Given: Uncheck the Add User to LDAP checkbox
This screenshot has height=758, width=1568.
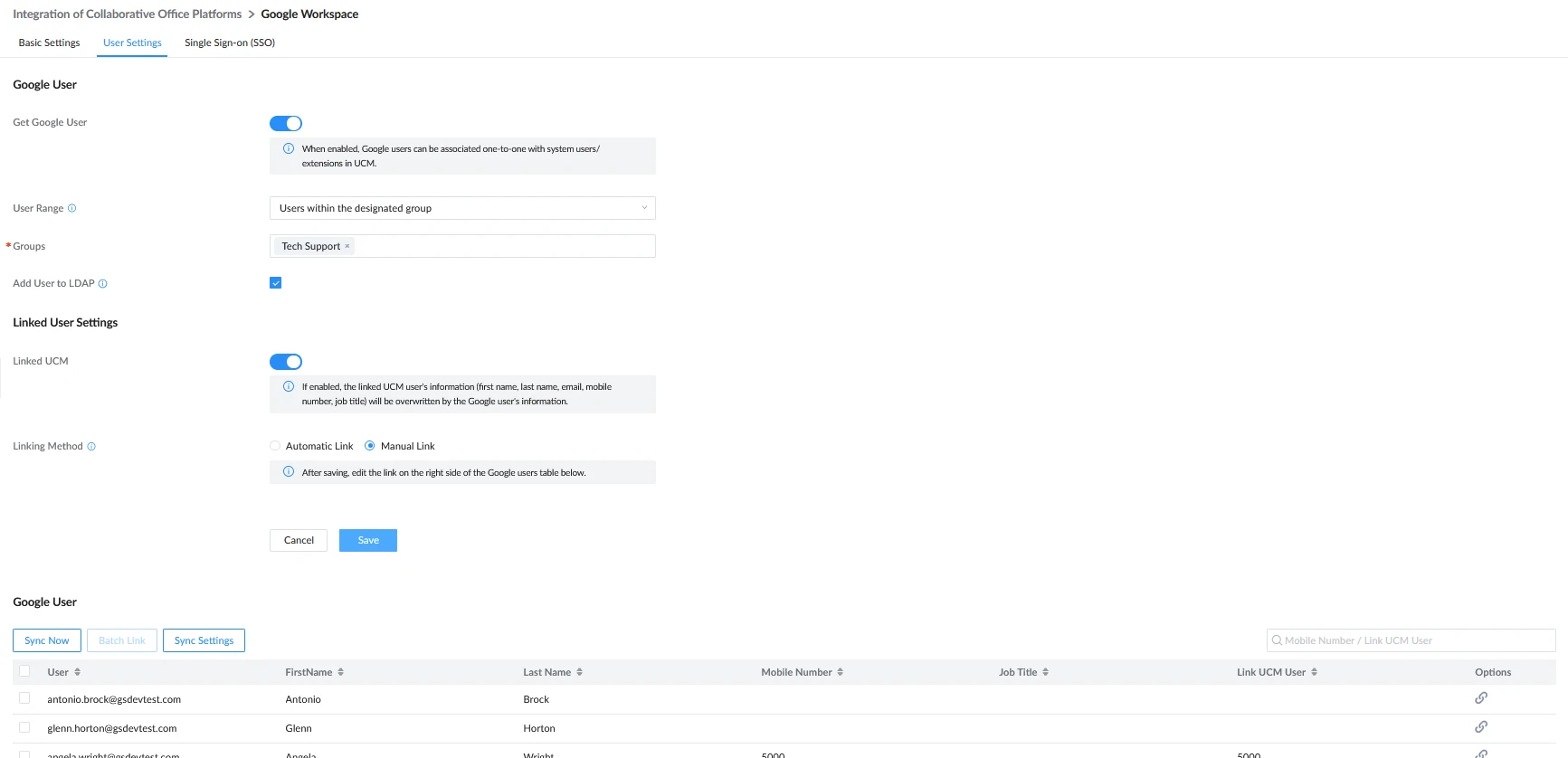Looking at the screenshot, I should point(276,283).
